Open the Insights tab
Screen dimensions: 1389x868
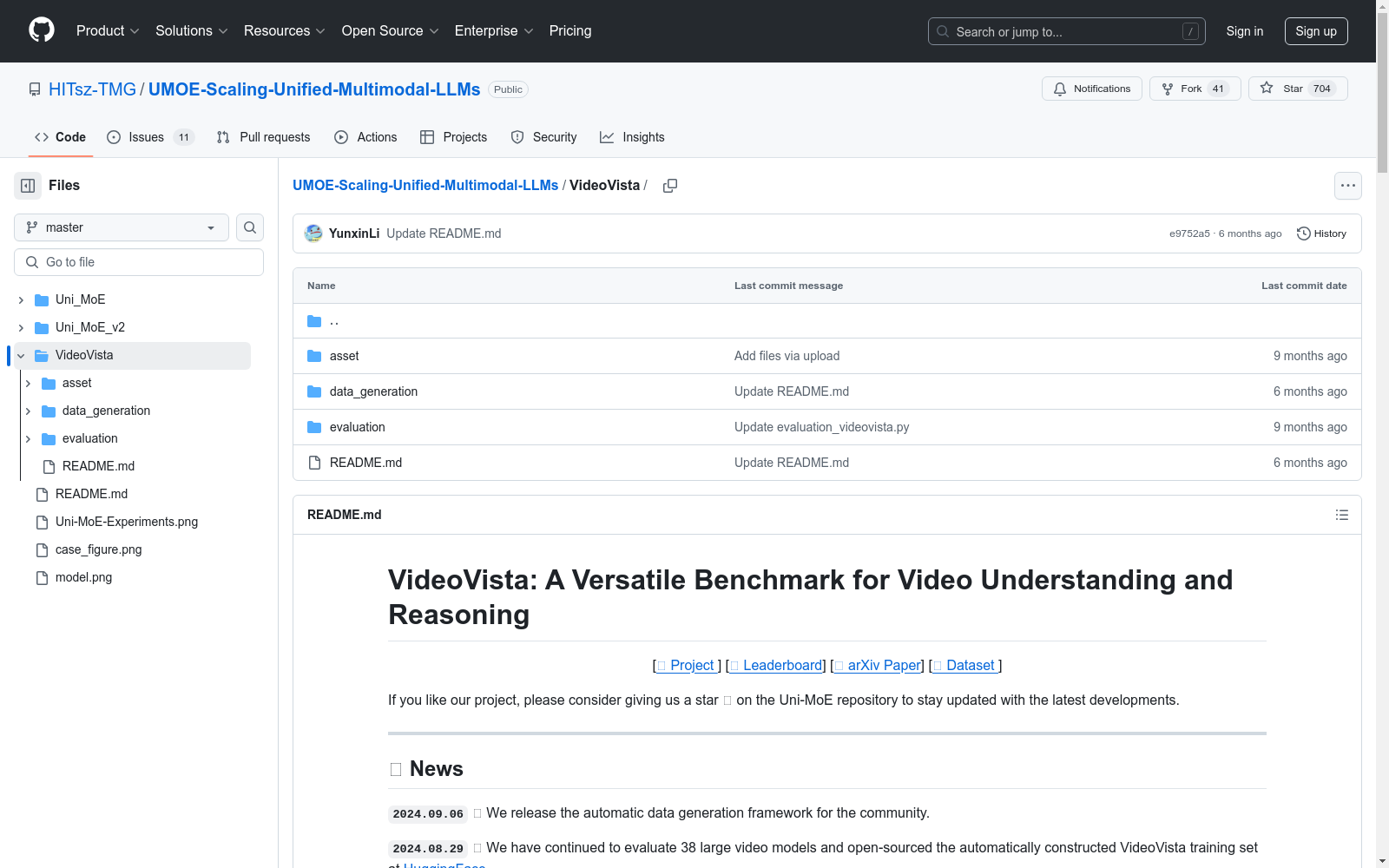click(632, 137)
